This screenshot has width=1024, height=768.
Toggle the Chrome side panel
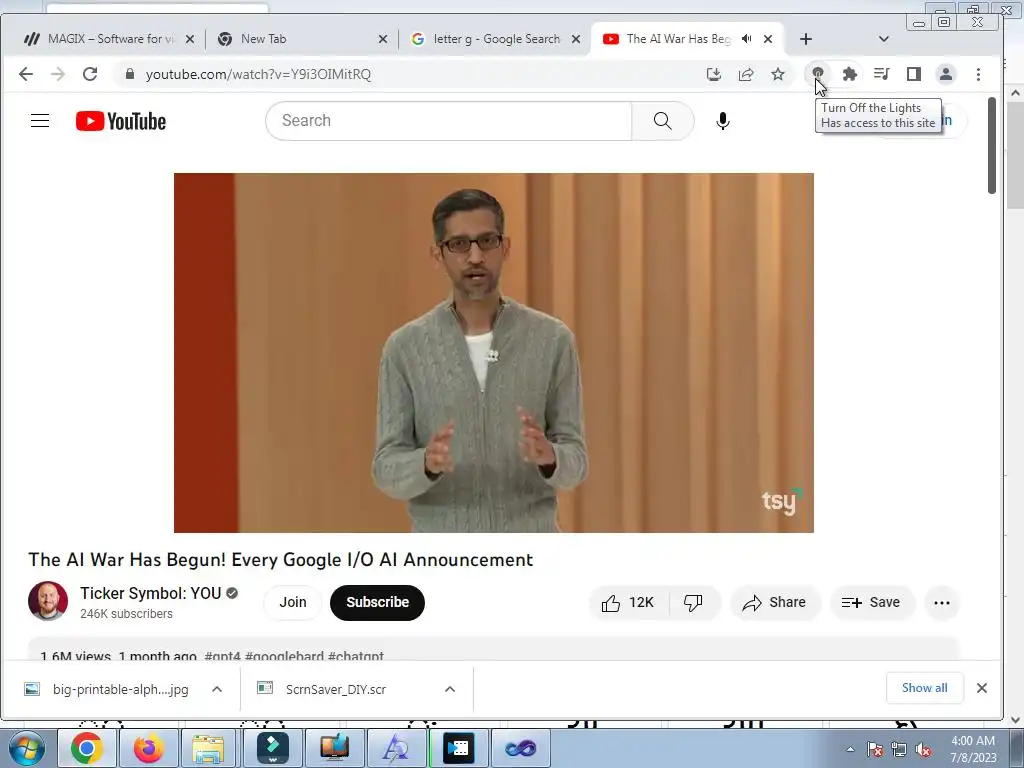coord(914,74)
